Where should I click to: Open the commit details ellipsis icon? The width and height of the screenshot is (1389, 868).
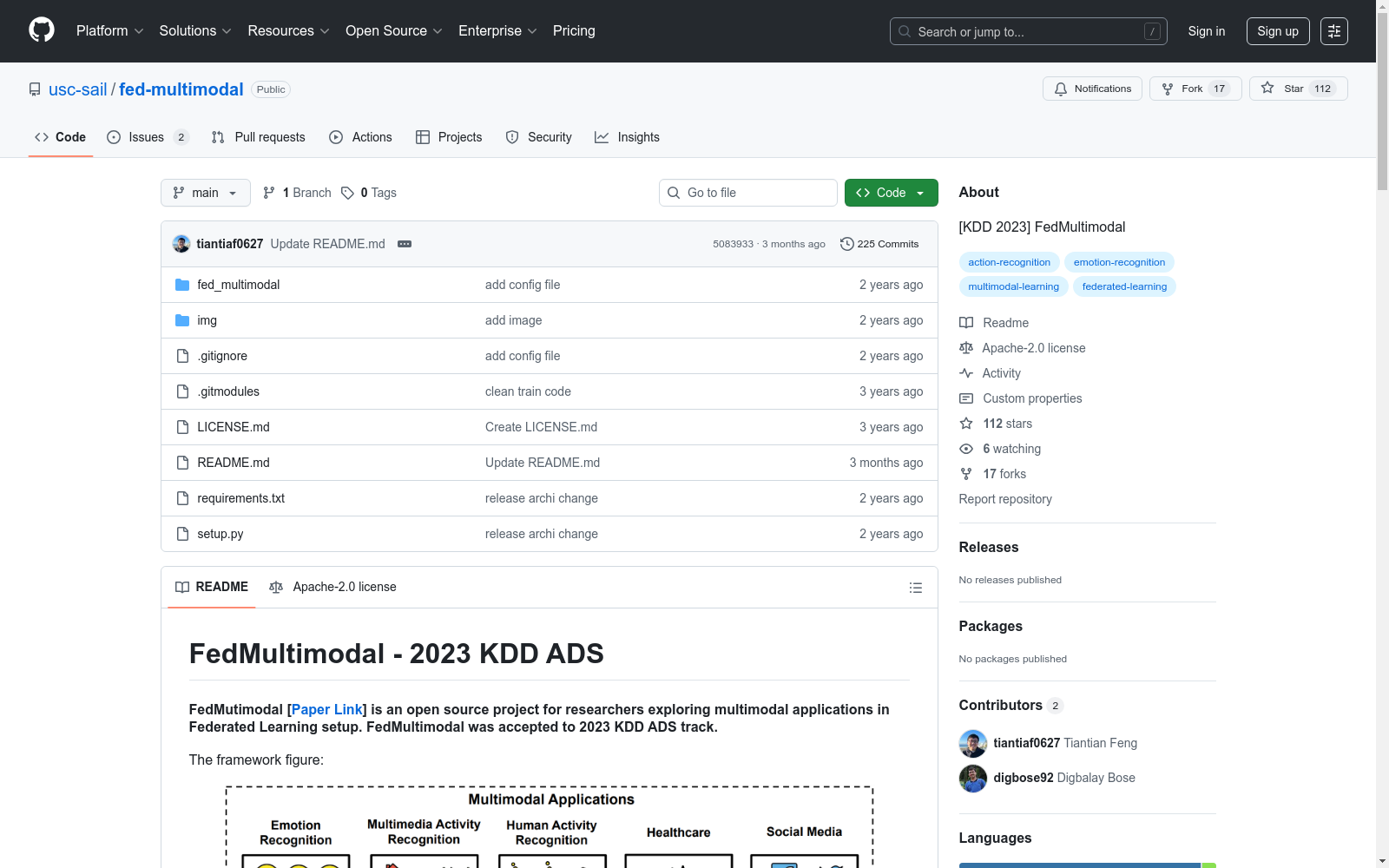coord(405,244)
